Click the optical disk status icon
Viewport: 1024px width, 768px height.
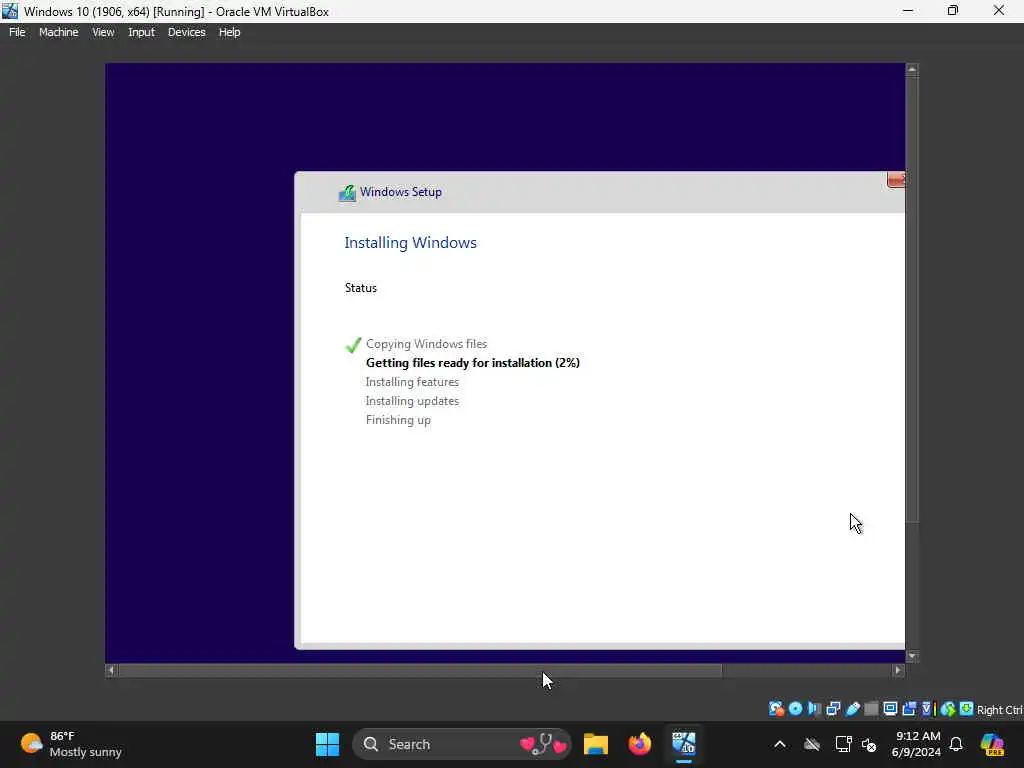click(x=795, y=709)
